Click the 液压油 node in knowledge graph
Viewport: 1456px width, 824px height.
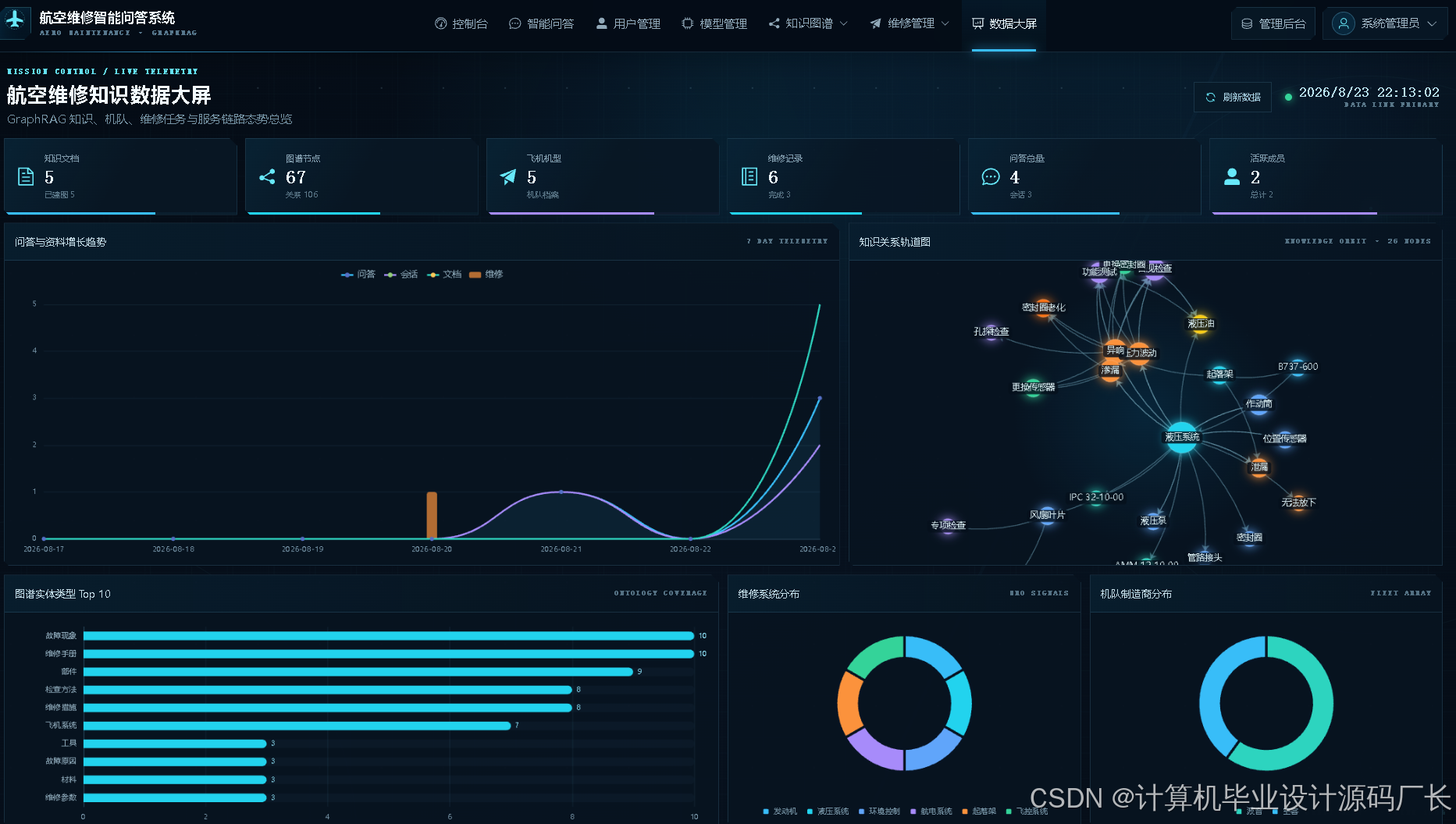click(x=1200, y=323)
